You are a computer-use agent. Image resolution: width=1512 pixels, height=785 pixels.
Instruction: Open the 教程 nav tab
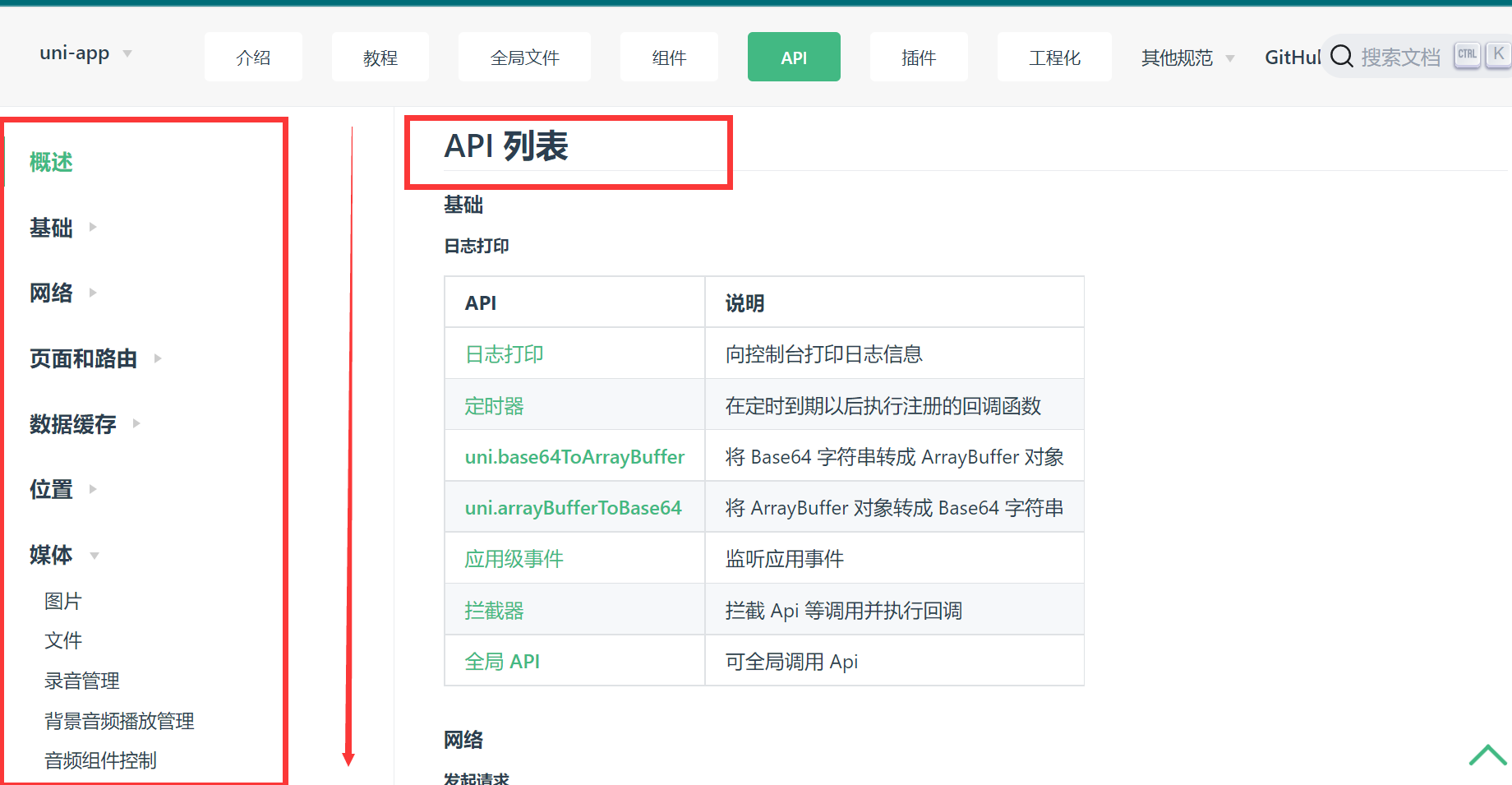pyautogui.click(x=380, y=57)
